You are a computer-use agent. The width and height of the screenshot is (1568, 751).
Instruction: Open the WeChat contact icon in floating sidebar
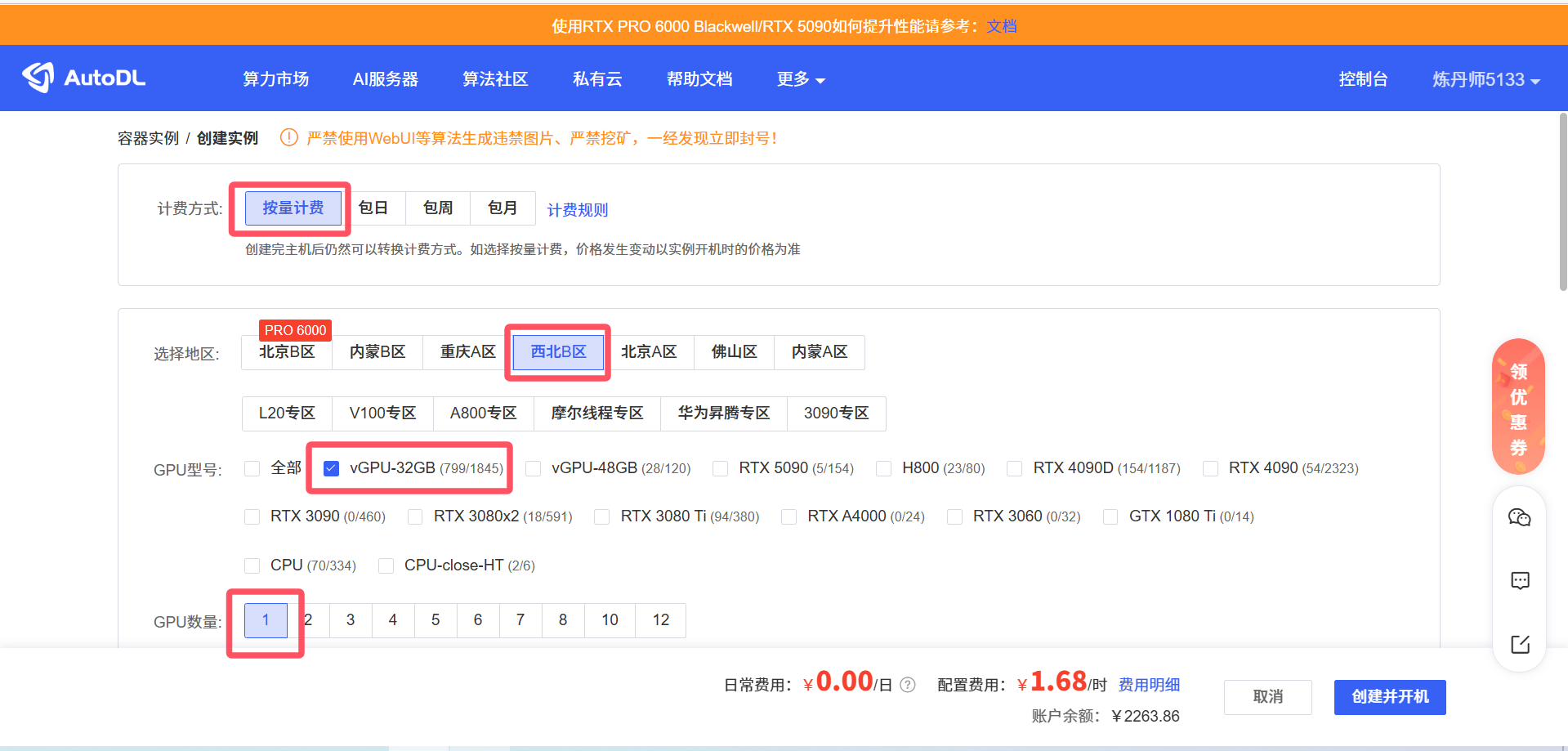click(1519, 517)
